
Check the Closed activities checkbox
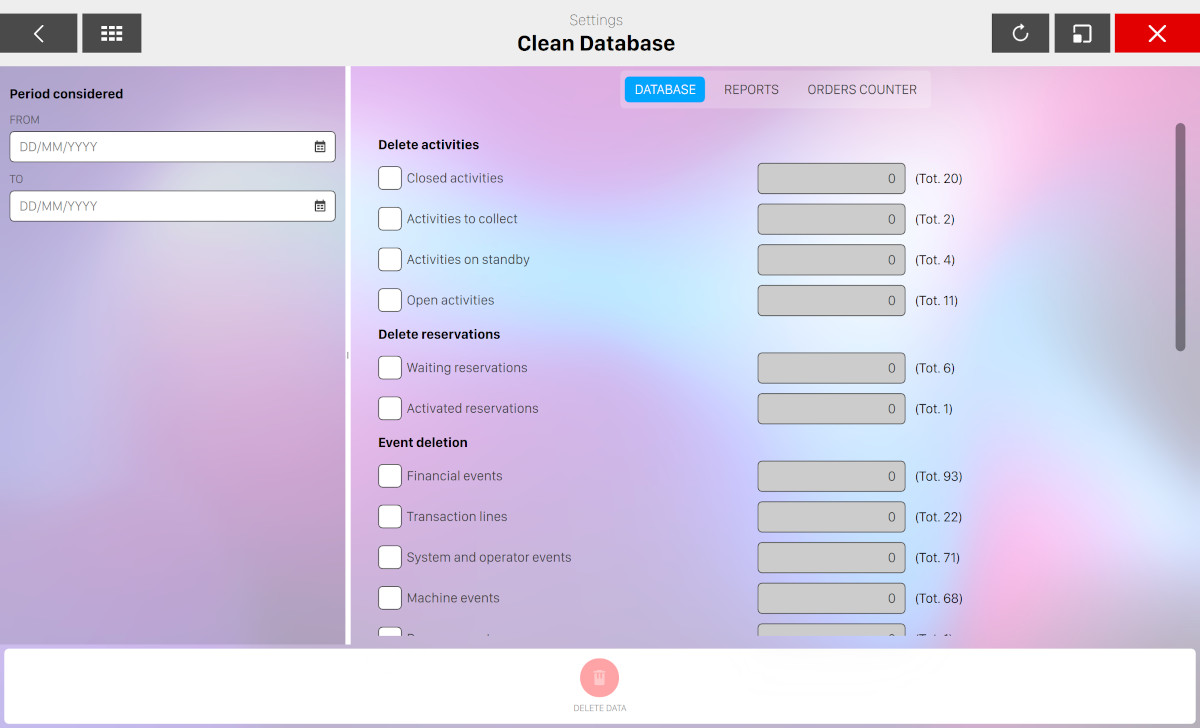point(390,178)
